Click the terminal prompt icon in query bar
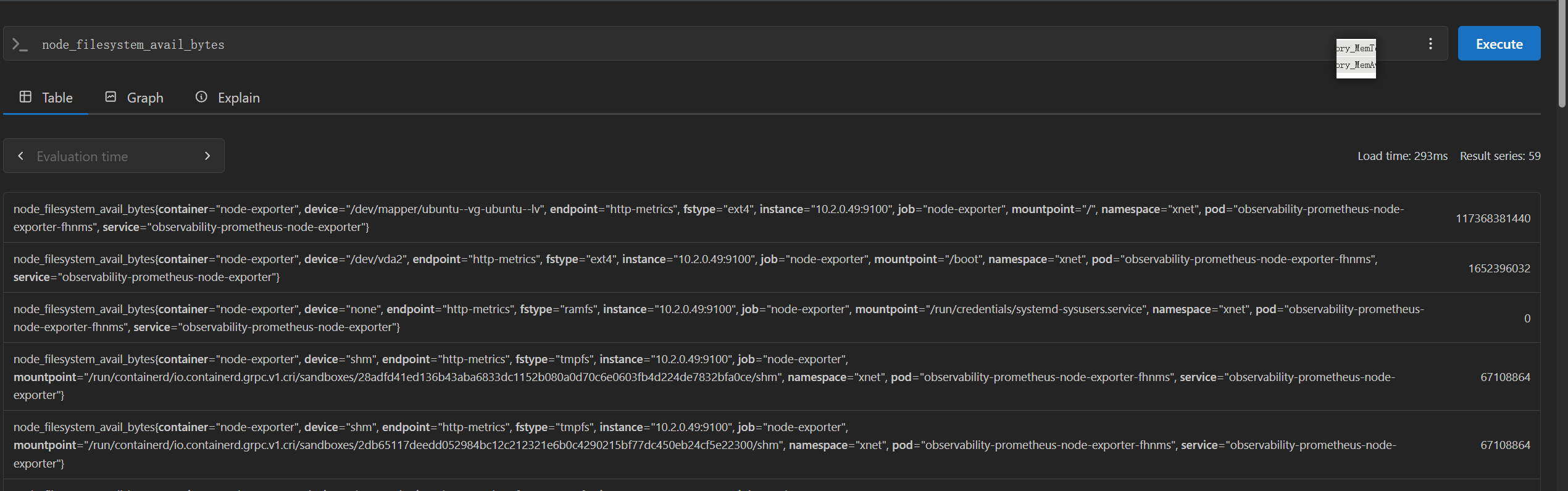1568x491 pixels. click(20, 44)
